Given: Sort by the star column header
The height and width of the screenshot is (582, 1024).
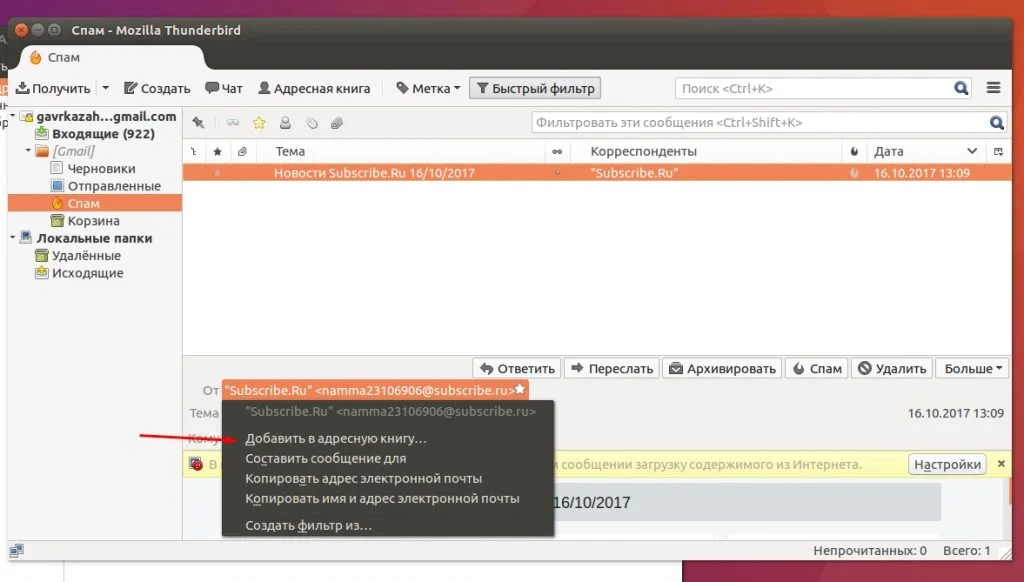Looking at the screenshot, I should coord(217,152).
